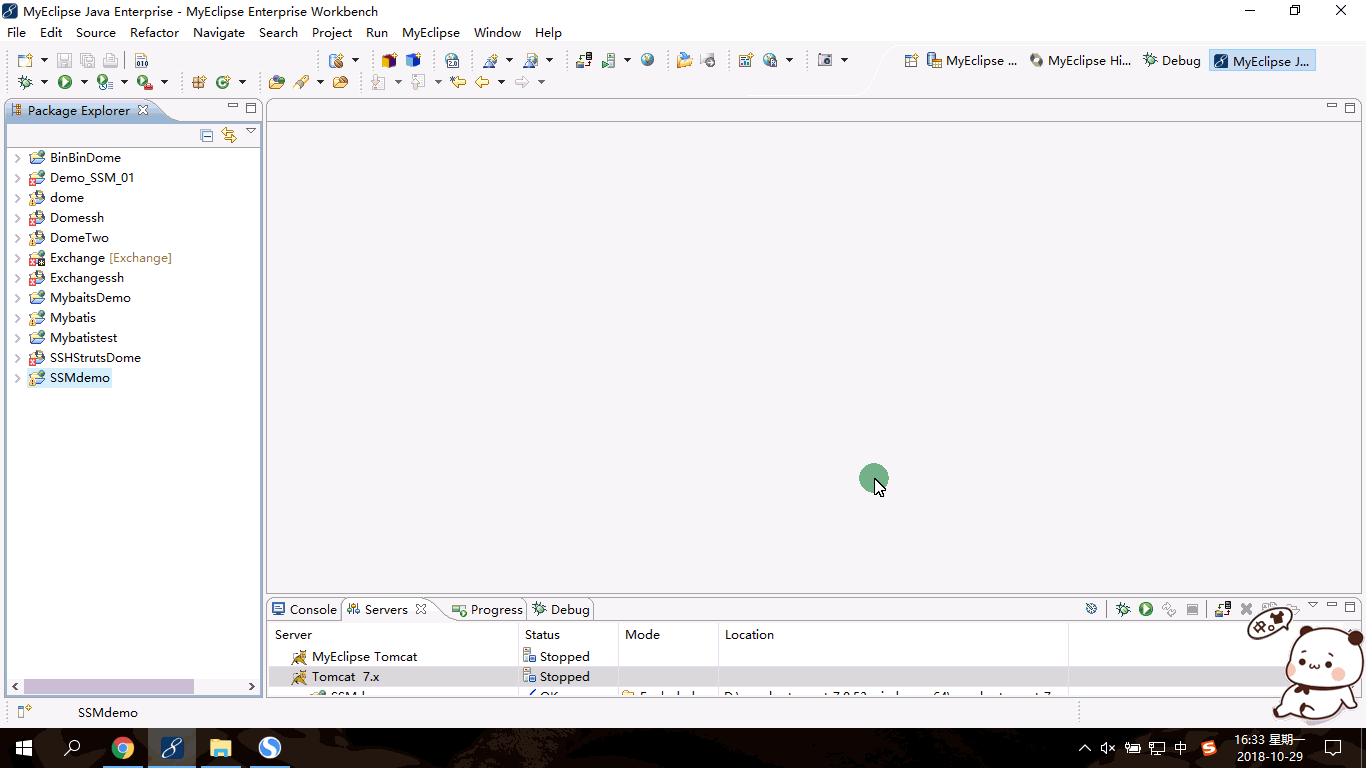Click the system clock showing 16:33
The width and height of the screenshot is (1366, 768).
click(1270, 748)
